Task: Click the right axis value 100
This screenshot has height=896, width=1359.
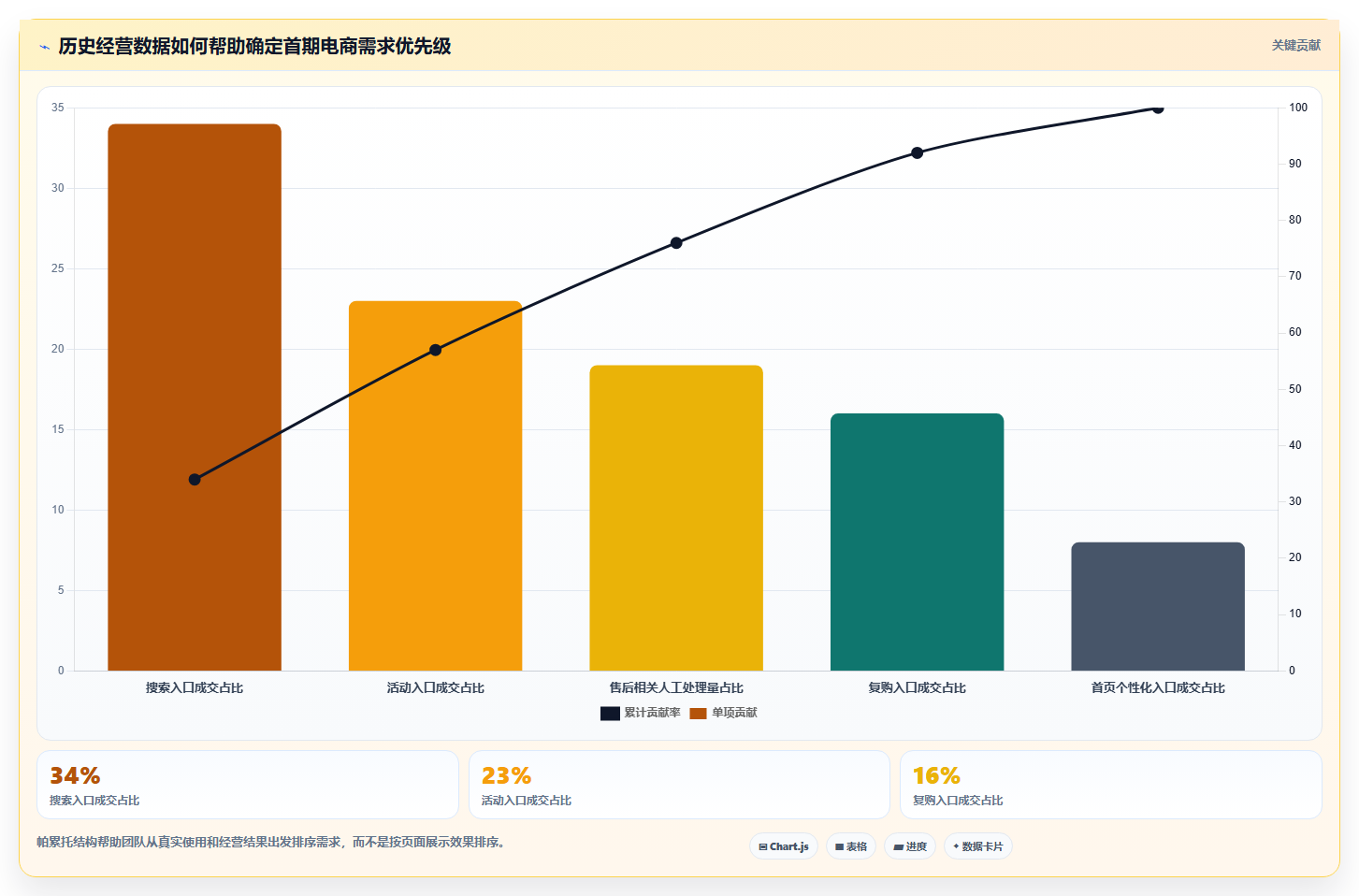Action: (1298, 108)
